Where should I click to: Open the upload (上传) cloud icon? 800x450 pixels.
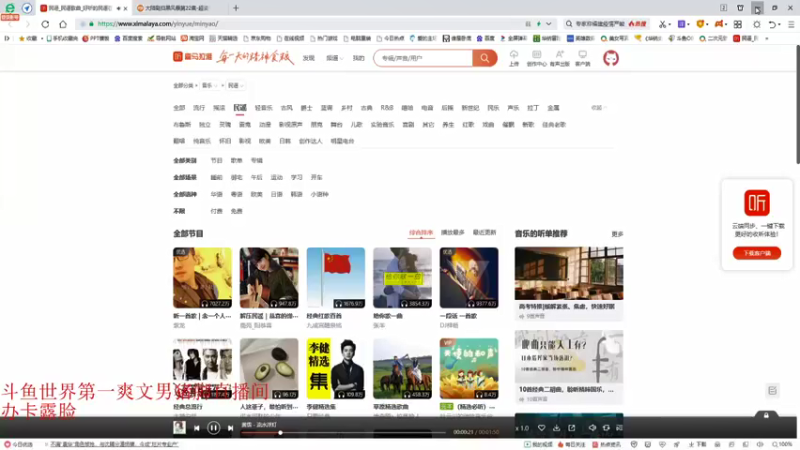[514, 58]
